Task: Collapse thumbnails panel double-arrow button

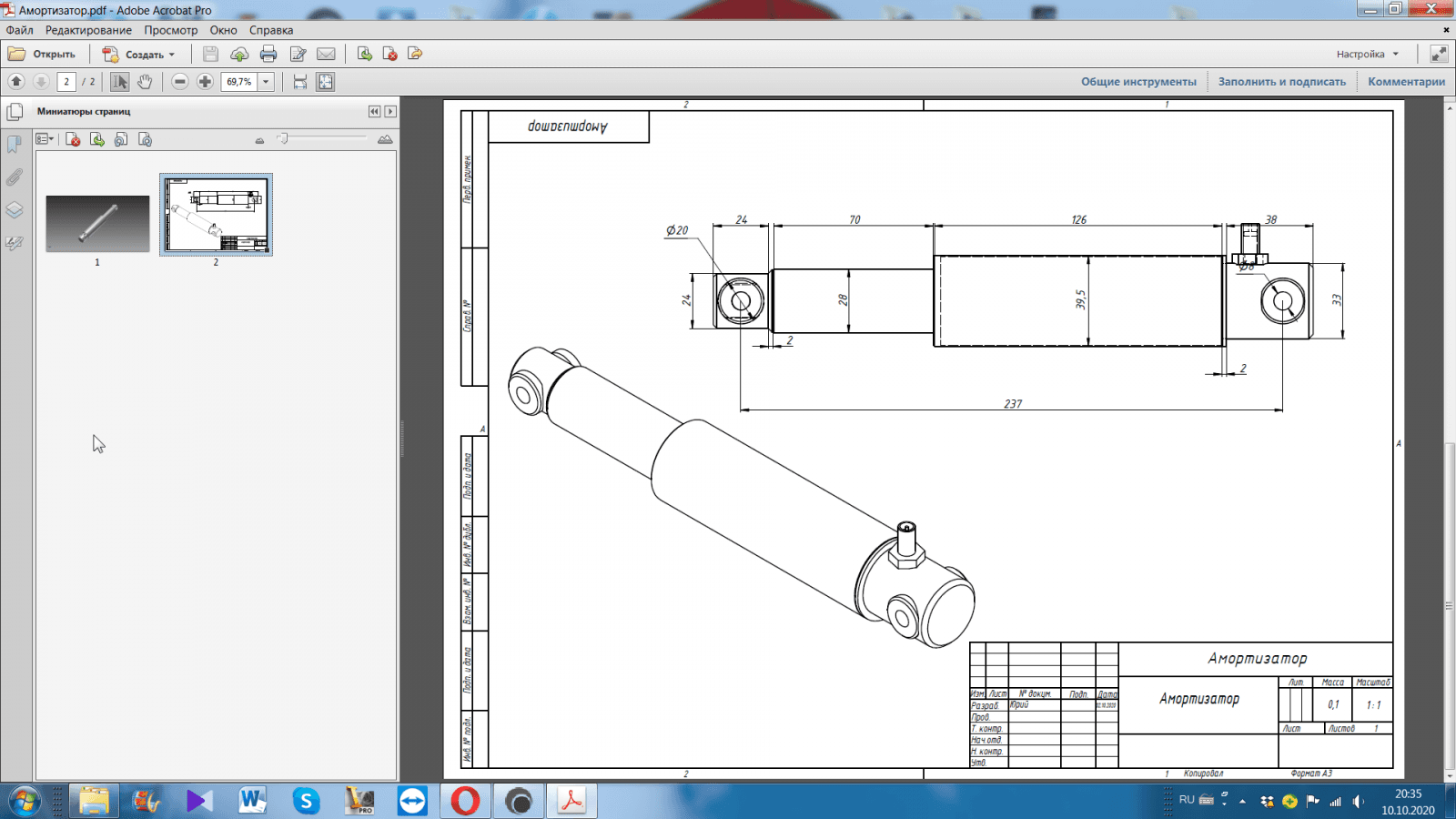Action: (374, 111)
